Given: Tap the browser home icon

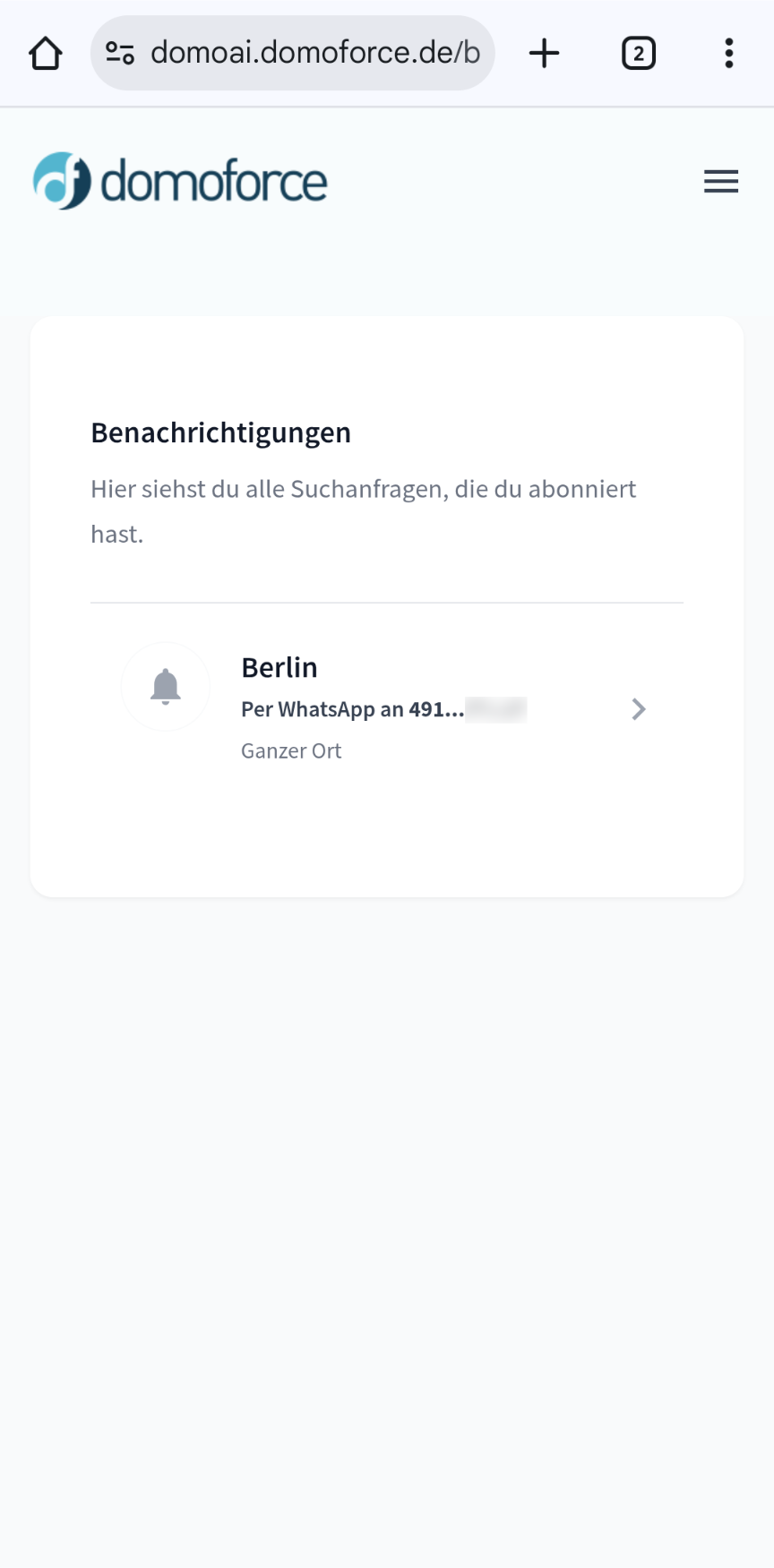Looking at the screenshot, I should tap(46, 54).
